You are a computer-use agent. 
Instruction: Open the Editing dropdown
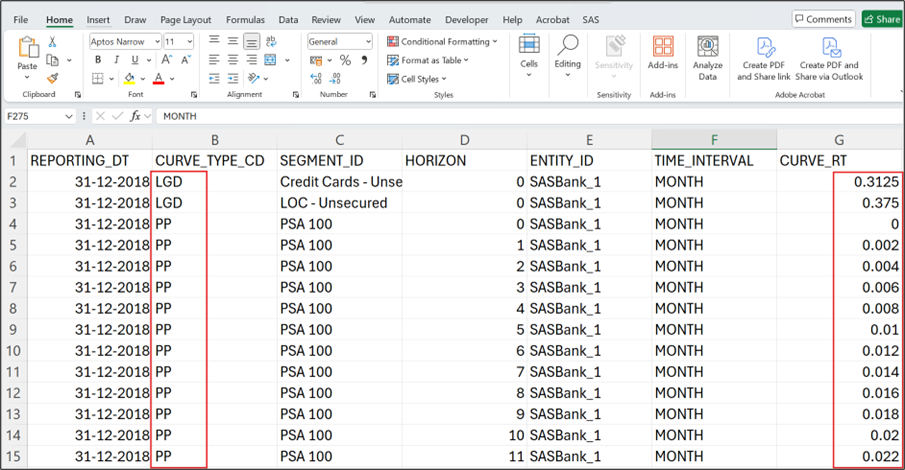567,56
